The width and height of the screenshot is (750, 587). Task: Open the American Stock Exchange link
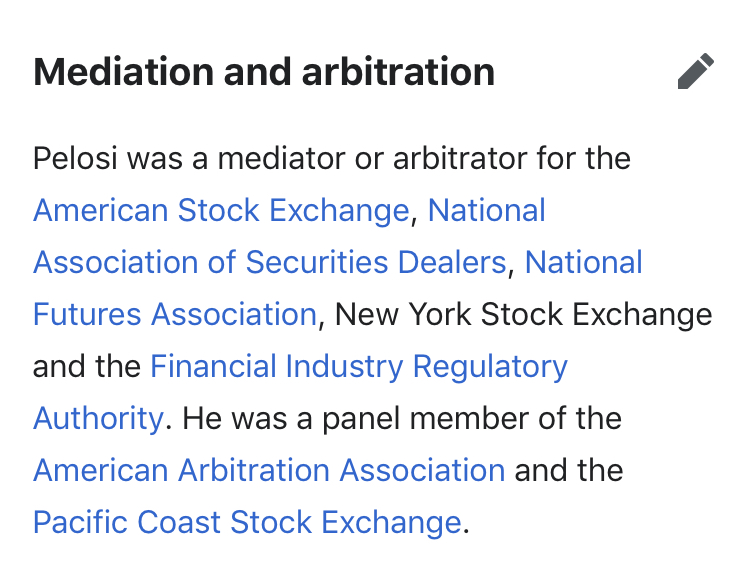(x=221, y=210)
